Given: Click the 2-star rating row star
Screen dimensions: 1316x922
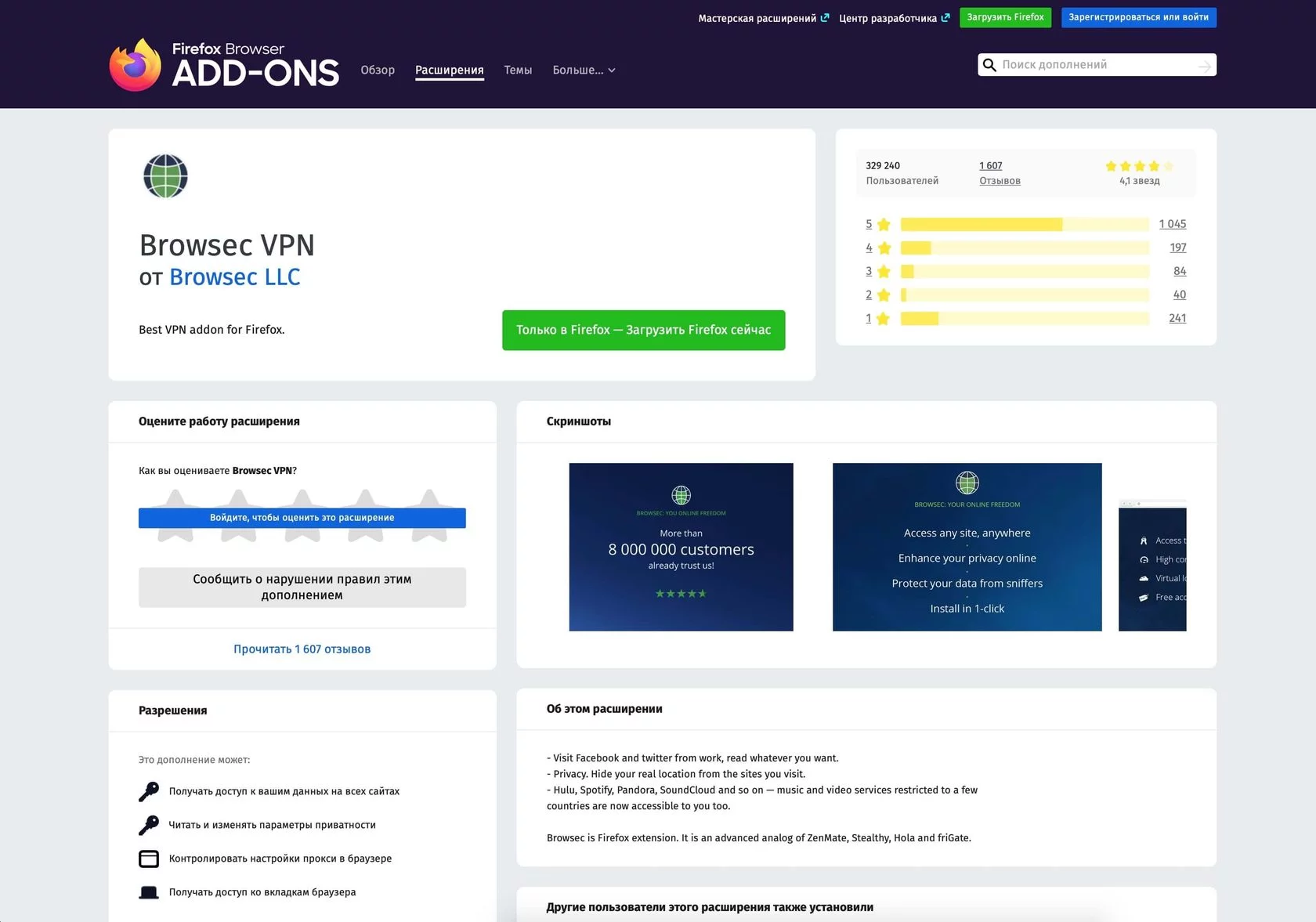Looking at the screenshot, I should [884, 295].
